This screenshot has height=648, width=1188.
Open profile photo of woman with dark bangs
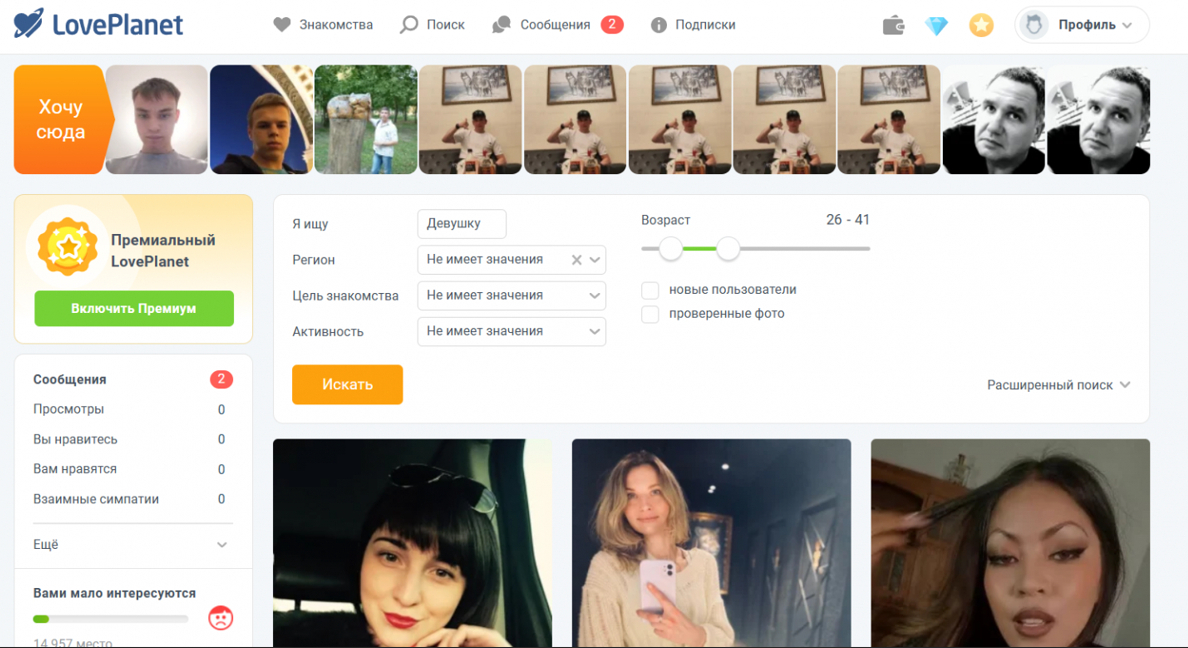pos(412,543)
